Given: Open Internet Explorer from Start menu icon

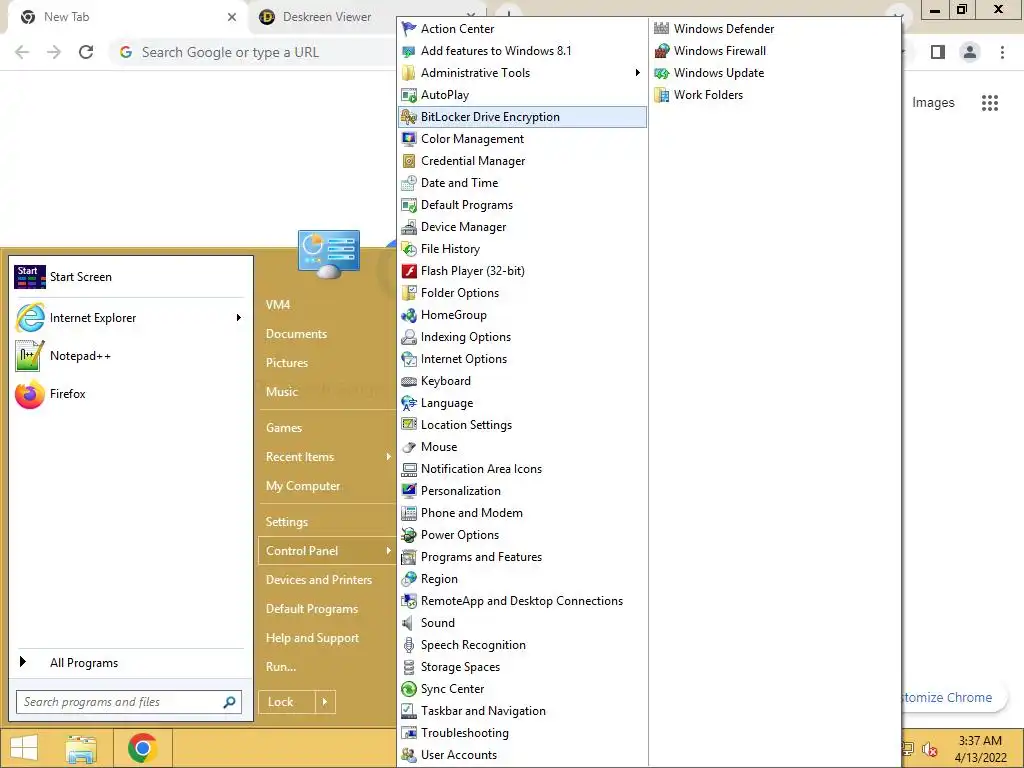Looking at the screenshot, I should point(30,318).
